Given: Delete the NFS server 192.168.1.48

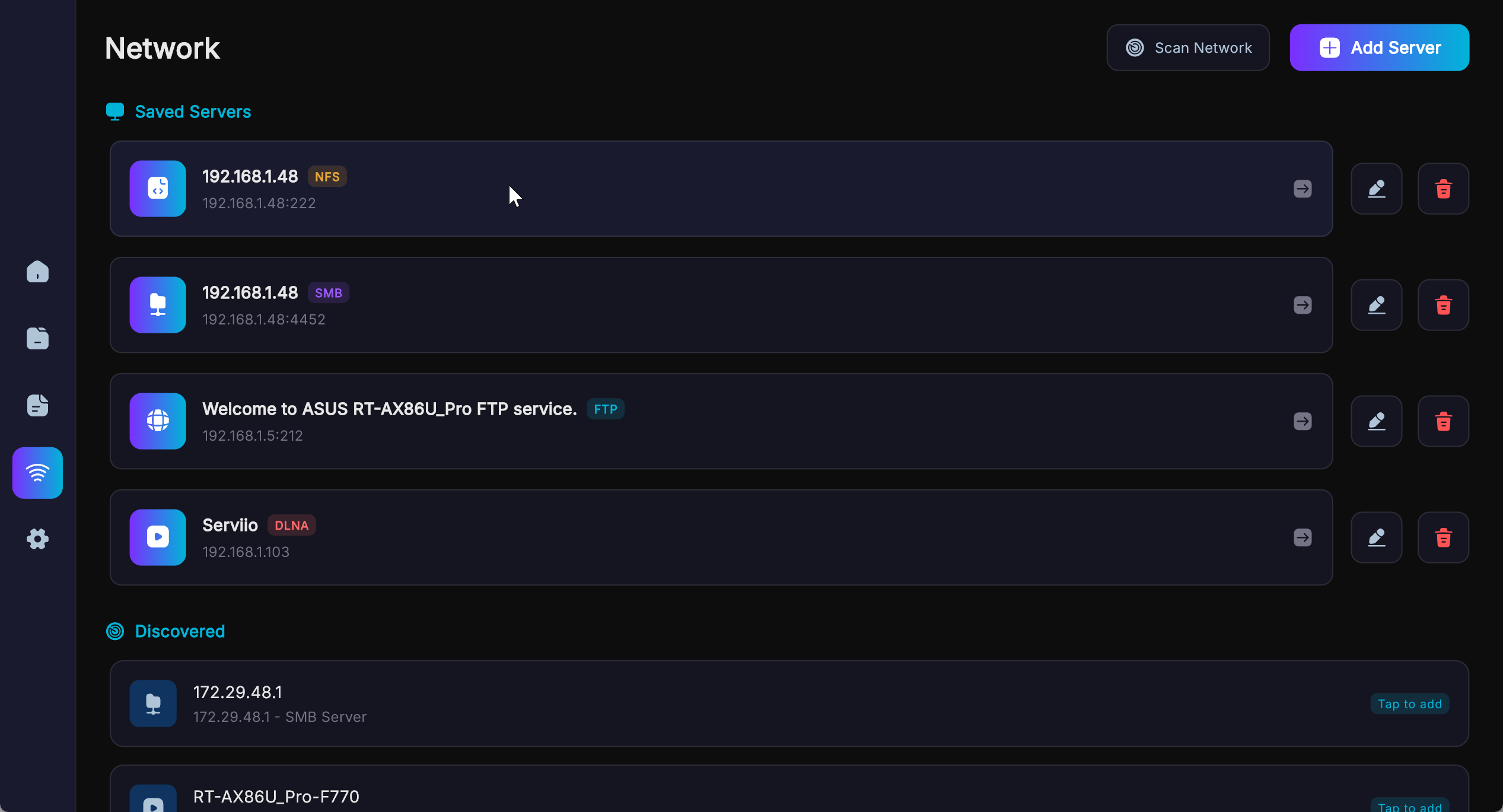Looking at the screenshot, I should pos(1443,189).
